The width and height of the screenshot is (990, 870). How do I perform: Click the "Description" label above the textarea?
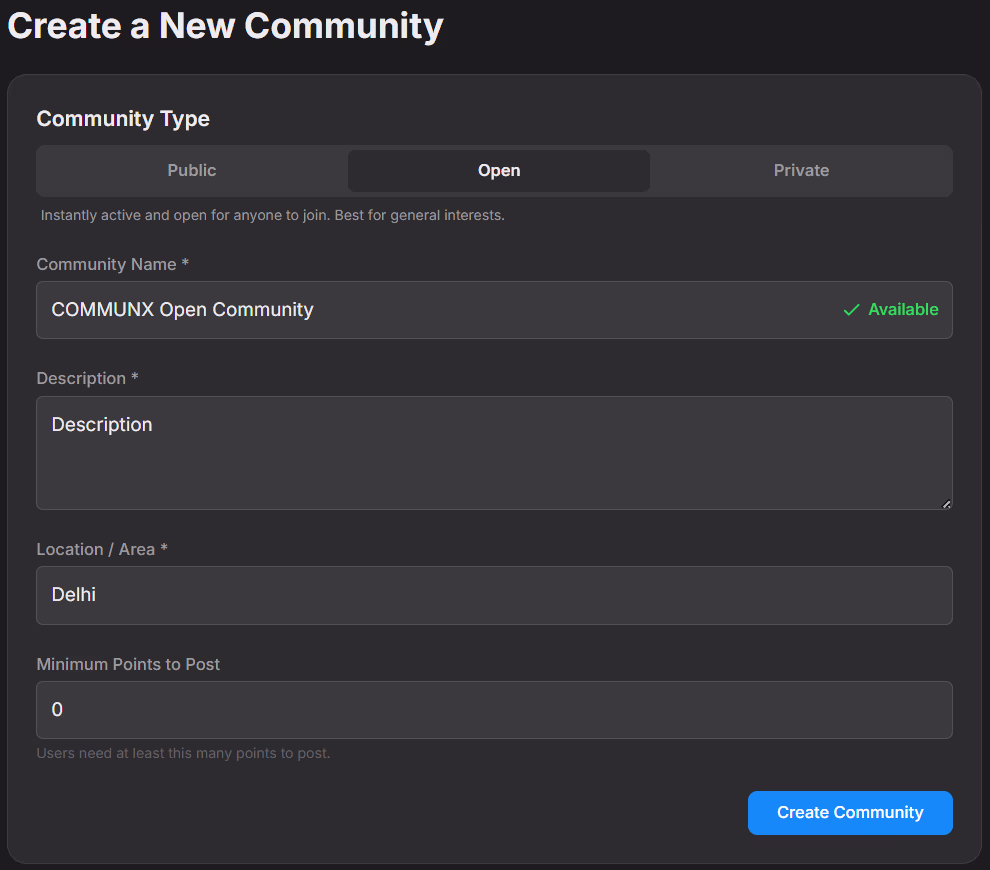pos(82,378)
